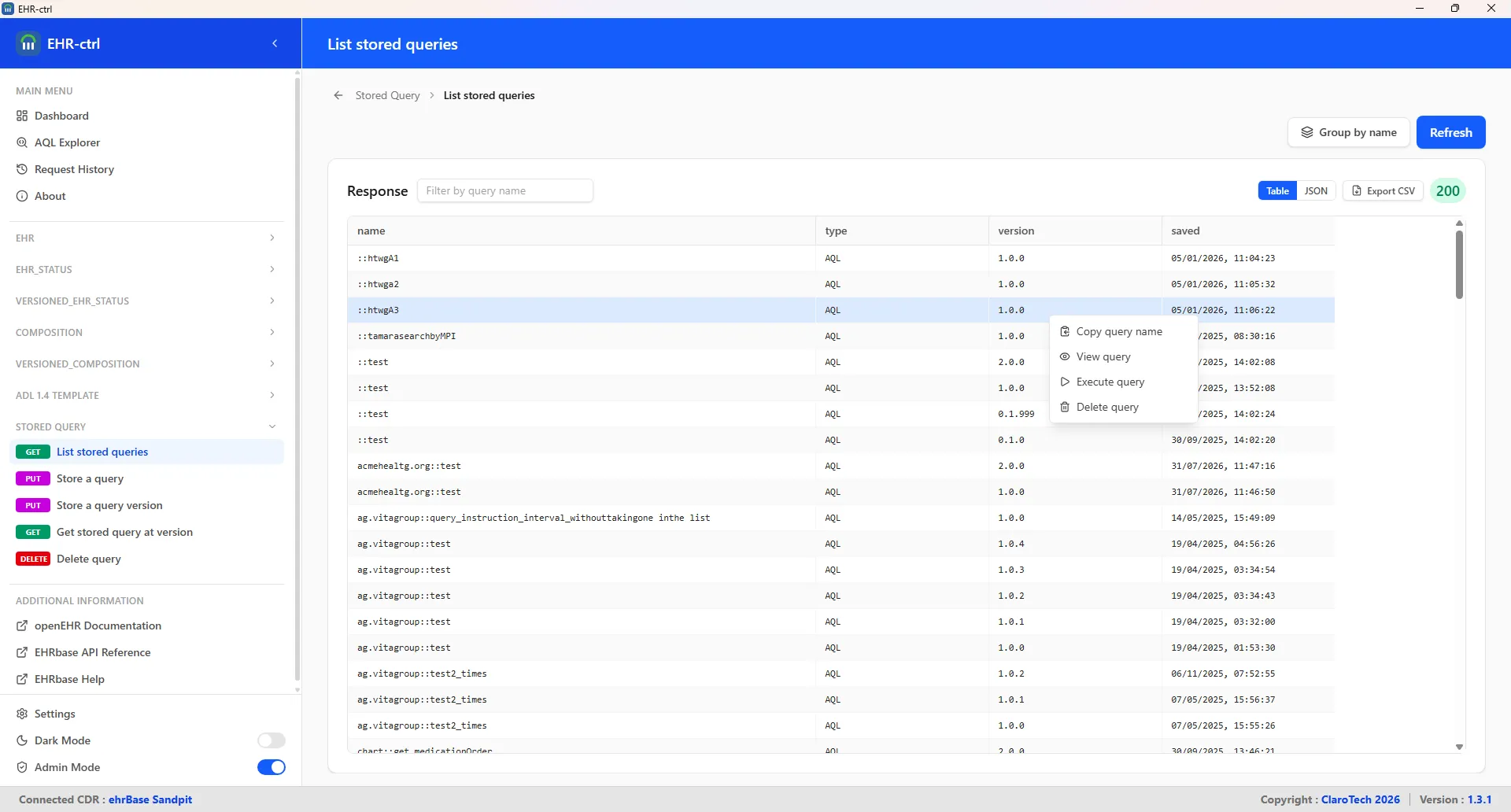The image size is (1511, 812).
Task: Open Settings
Action: pos(54,714)
